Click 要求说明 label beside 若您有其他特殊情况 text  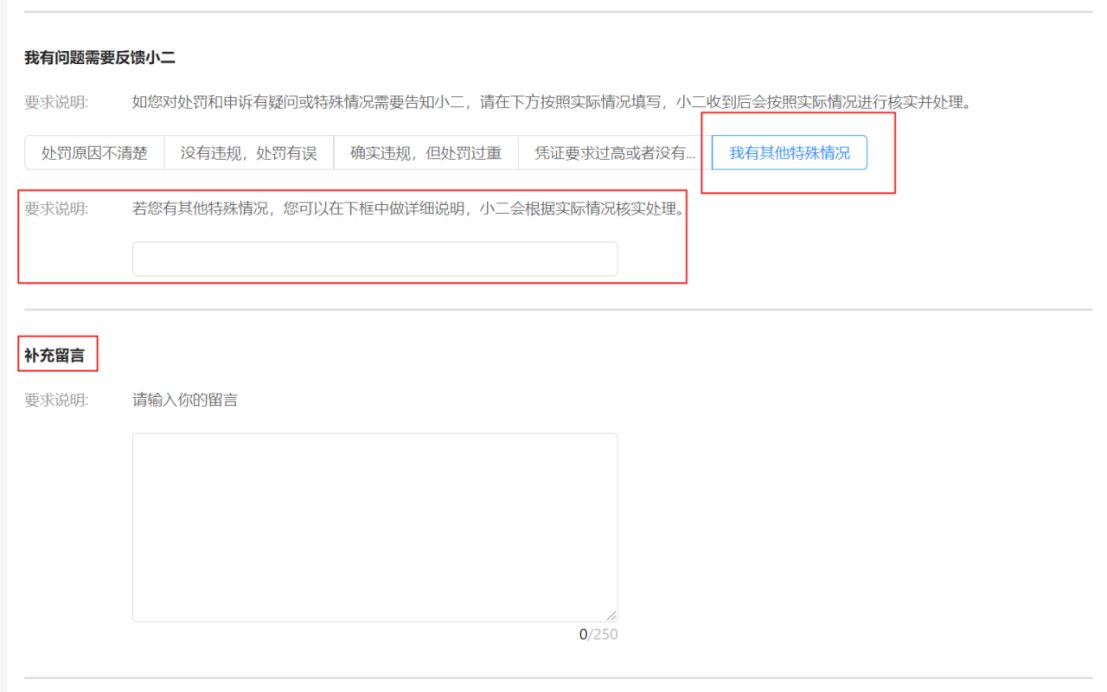(56, 209)
